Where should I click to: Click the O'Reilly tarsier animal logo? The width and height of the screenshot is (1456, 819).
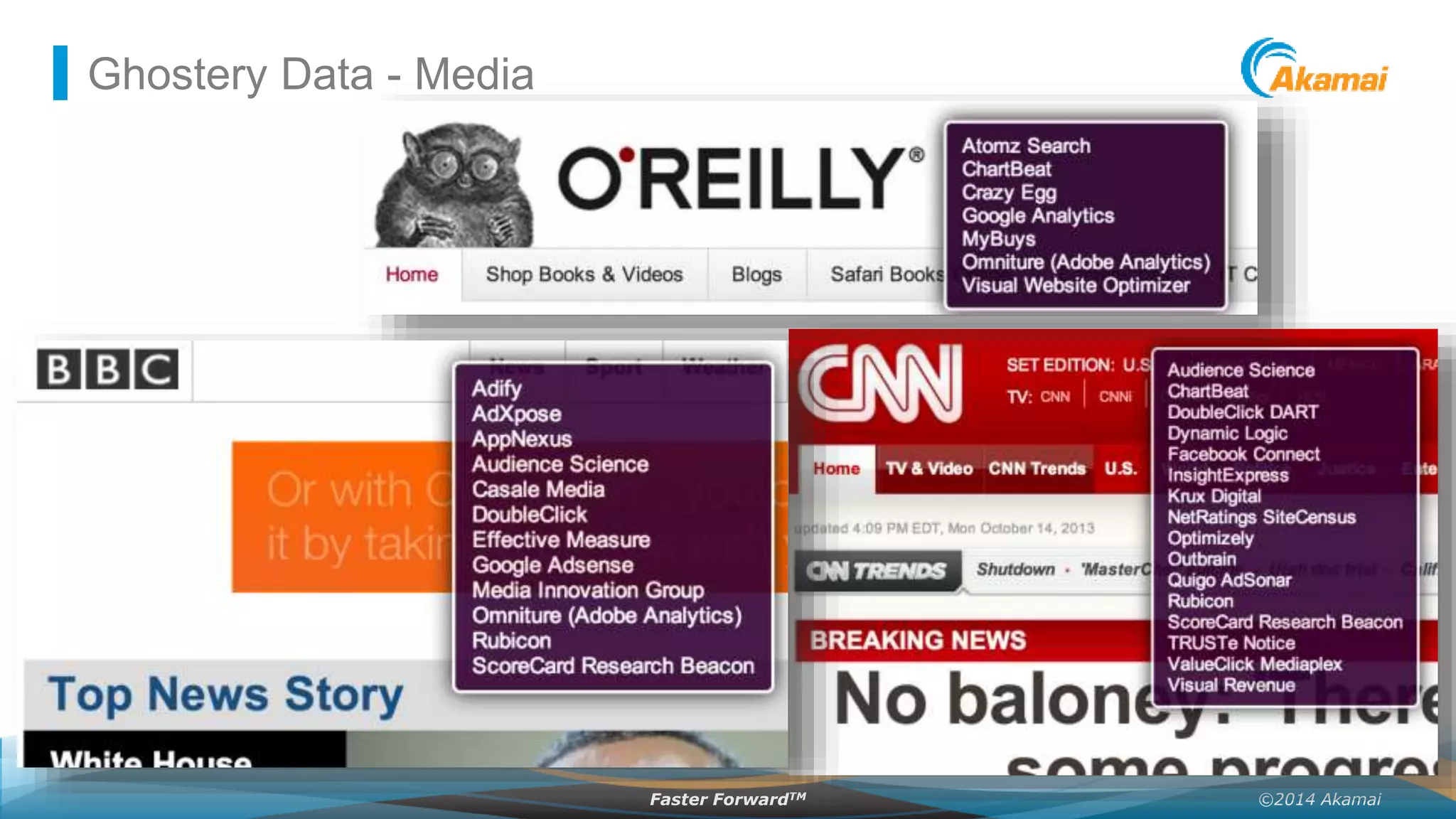(x=455, y=185)
